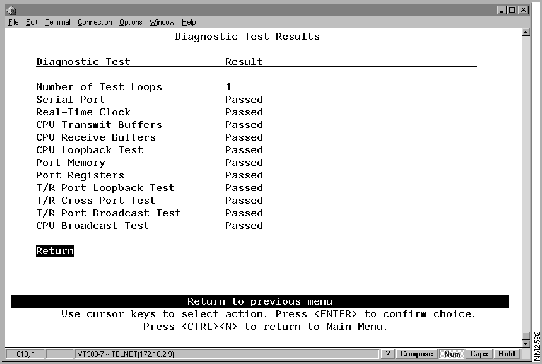Toggle the Hold indicator in status bar

[x=507, y=354]
